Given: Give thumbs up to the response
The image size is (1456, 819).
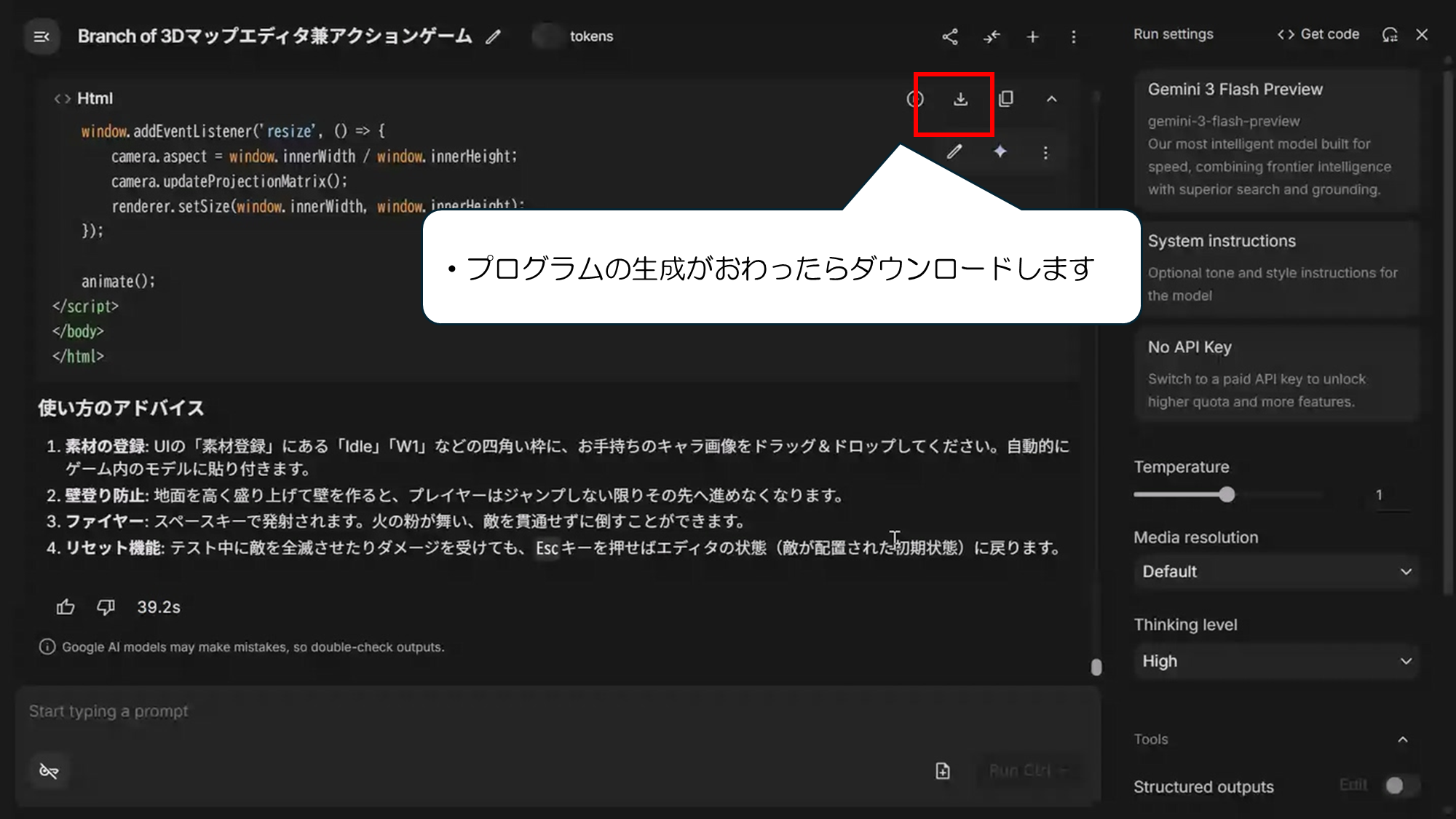Looking at the screenshot, I should point(66,607).
